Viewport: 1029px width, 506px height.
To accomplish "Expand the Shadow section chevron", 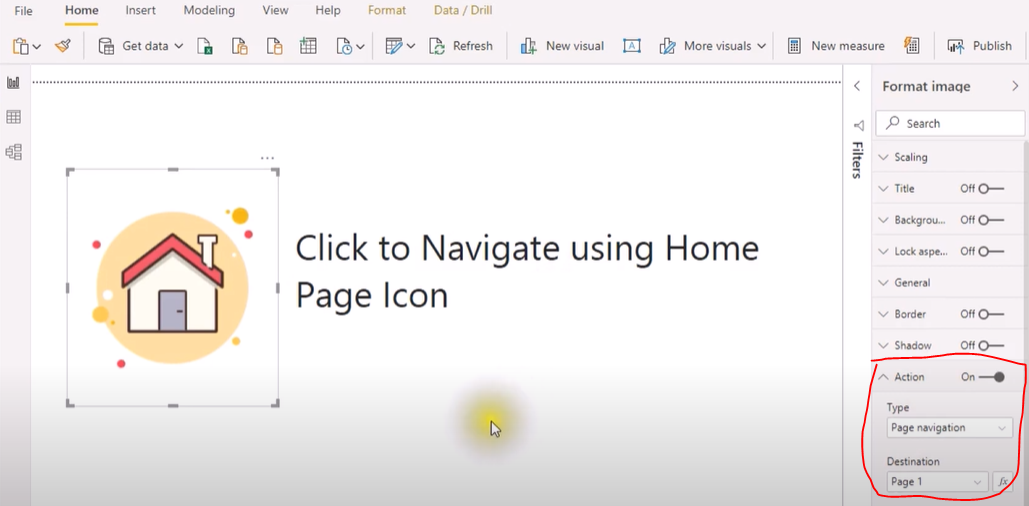I will [x=883, y=345].
